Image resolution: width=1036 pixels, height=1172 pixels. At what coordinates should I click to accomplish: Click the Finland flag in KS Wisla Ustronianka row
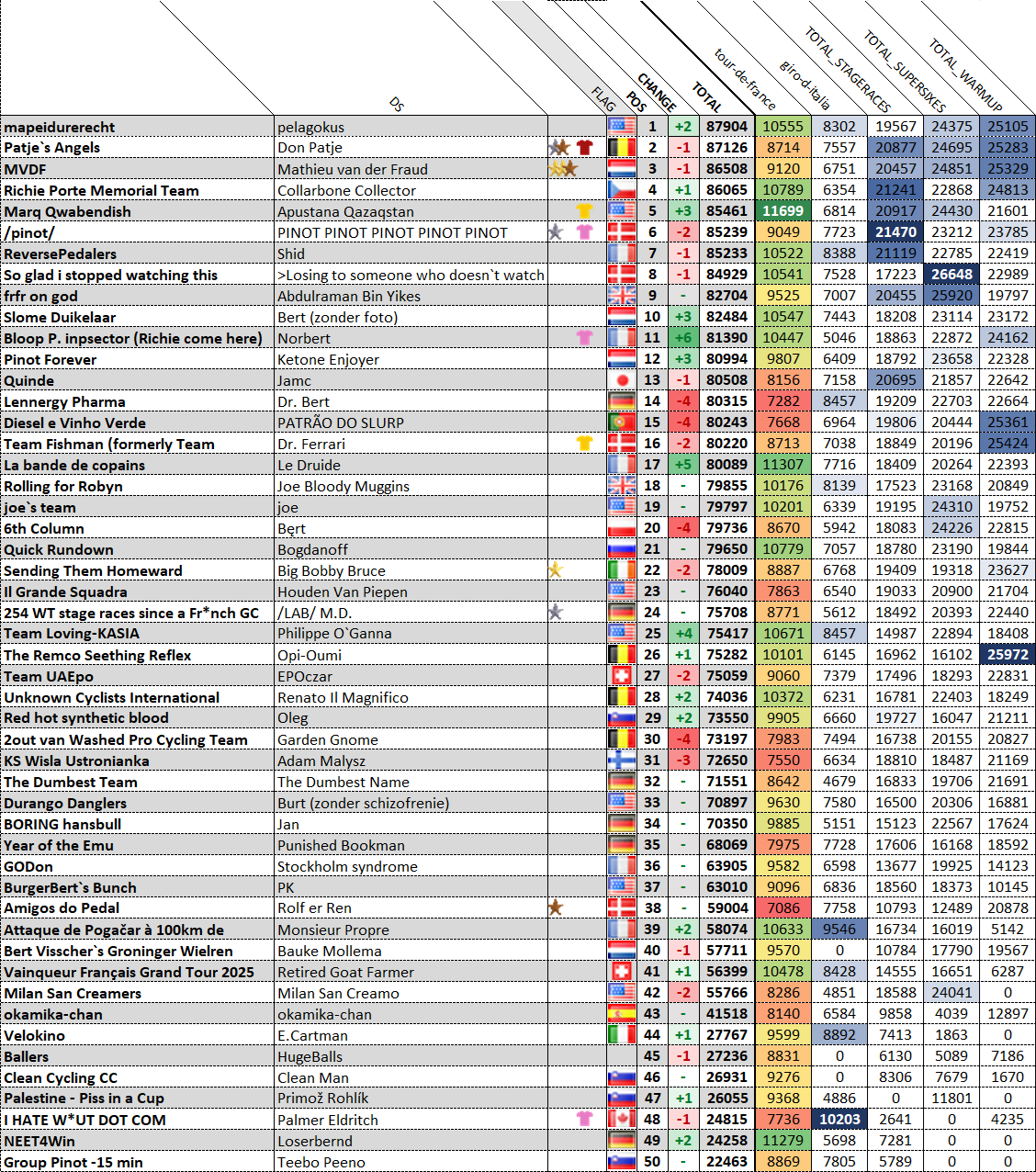[x=622, y=760]
